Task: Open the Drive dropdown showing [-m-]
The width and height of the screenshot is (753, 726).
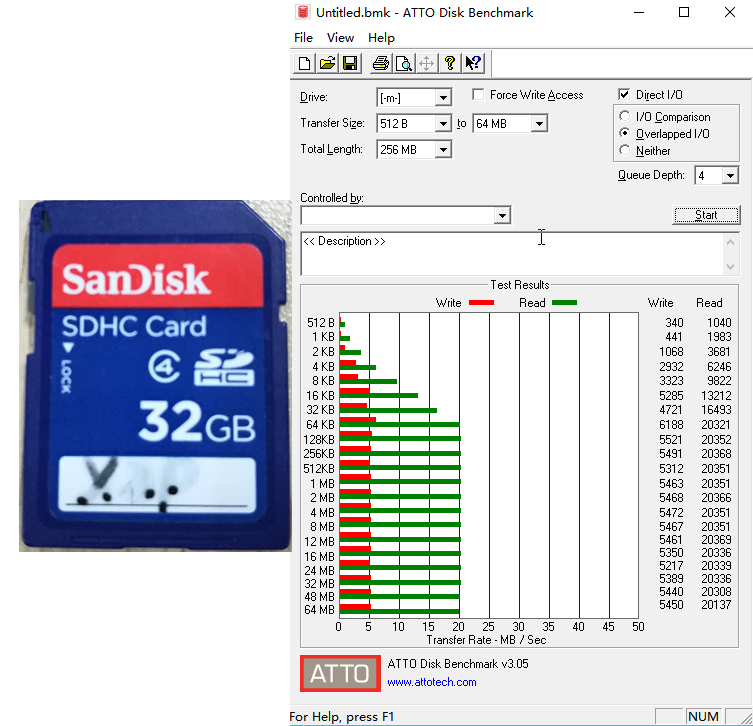Action: 443,97
